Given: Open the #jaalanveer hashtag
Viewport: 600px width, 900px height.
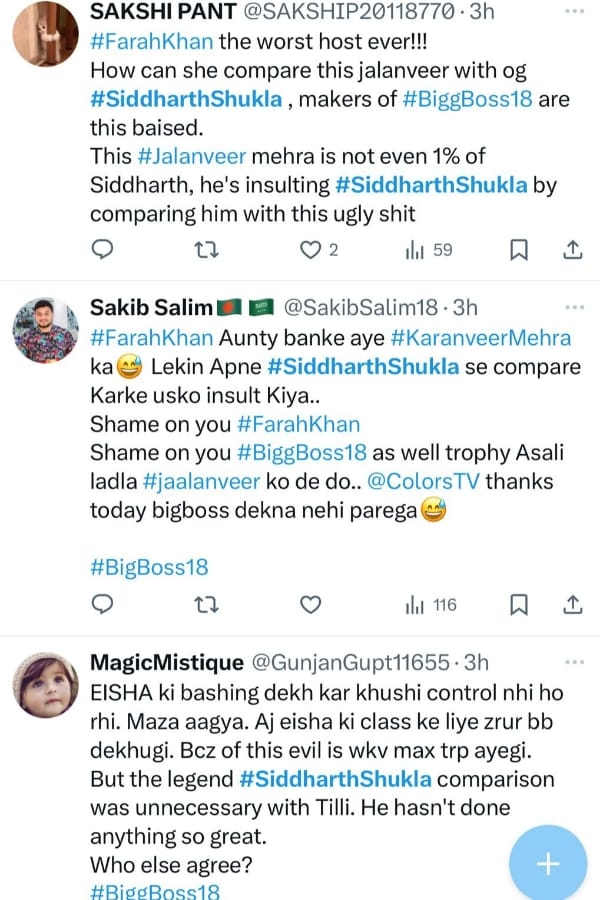Looking at the screenshot, I should 192,483.
